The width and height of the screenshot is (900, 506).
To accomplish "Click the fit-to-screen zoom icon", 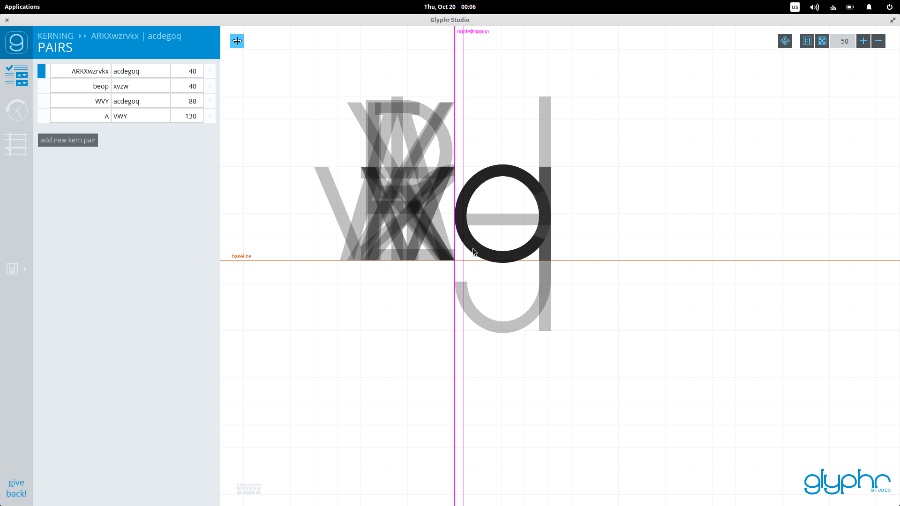I will (822, 41).
